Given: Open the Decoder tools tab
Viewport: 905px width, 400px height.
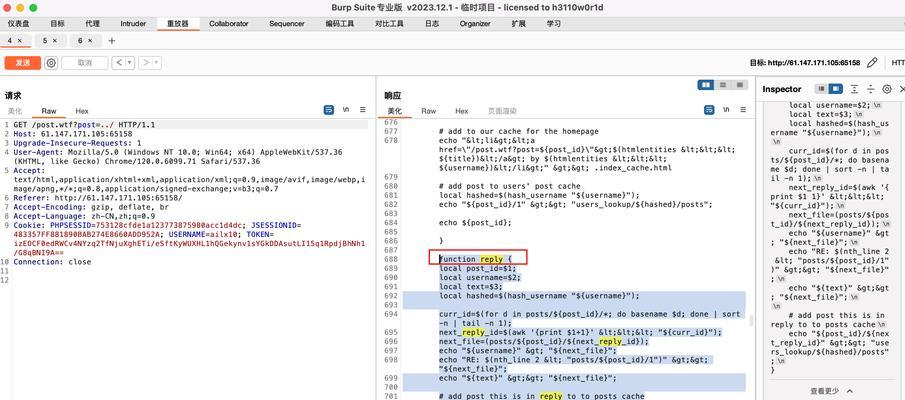Looking at the screenshot, I should pos(340,24).
